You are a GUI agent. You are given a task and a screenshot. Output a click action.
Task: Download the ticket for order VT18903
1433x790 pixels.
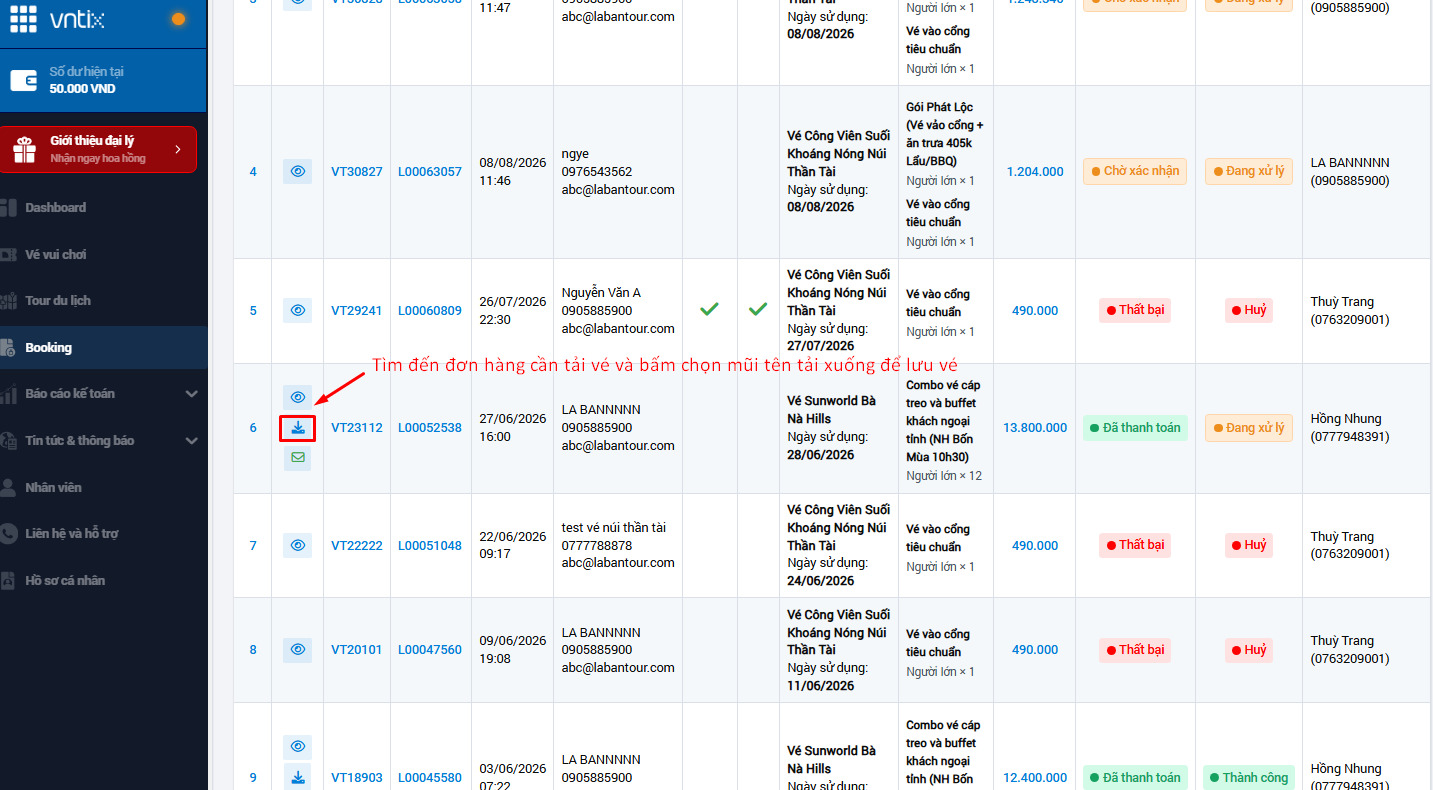[x=297, y=776]
